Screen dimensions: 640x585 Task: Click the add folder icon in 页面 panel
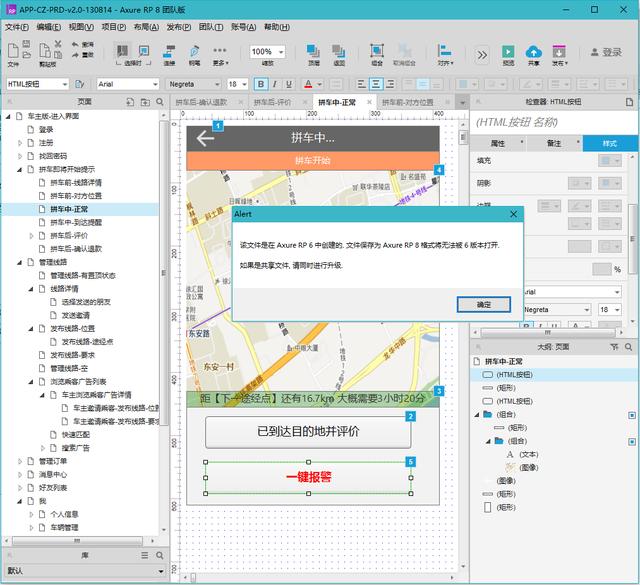[x=145, y=101]
